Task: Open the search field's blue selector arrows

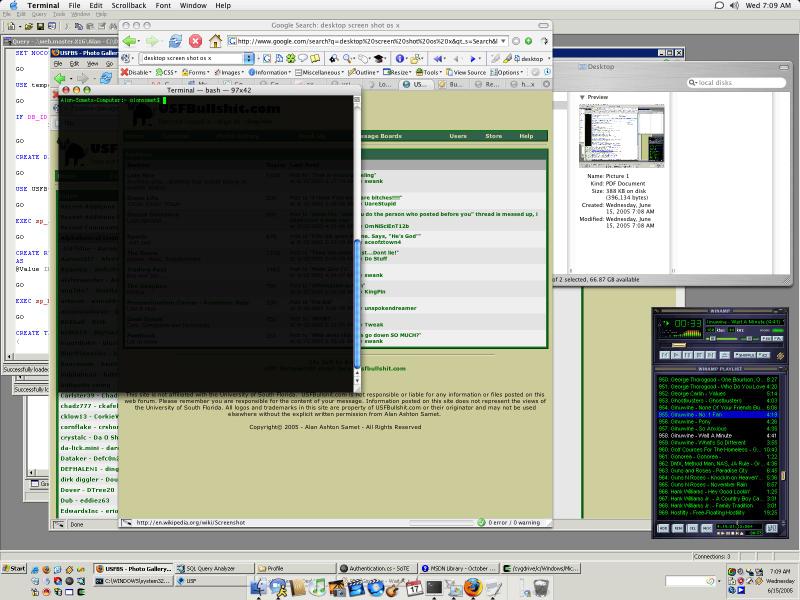Action: click(x=248, y=58)
